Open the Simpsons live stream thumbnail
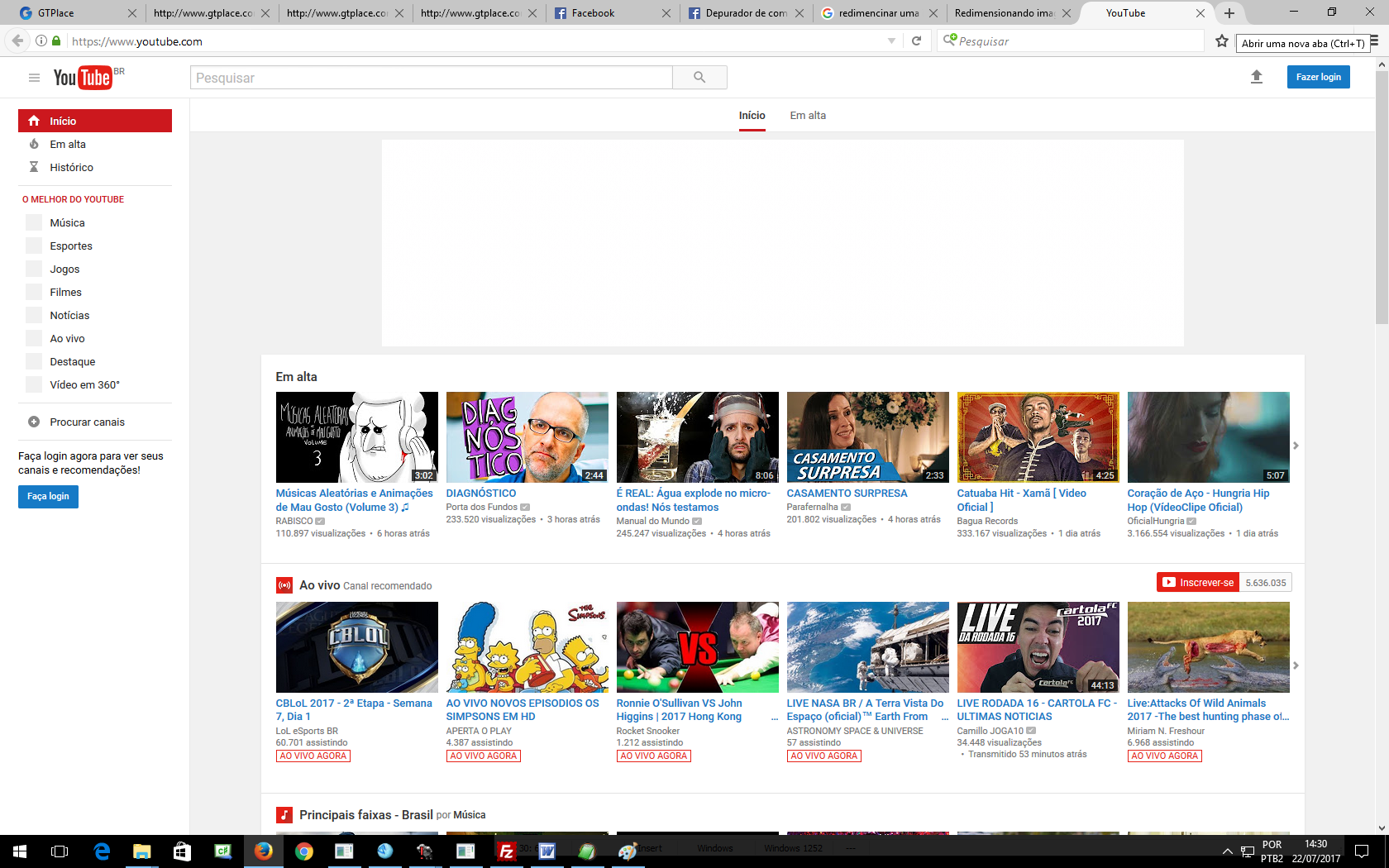Screen dimensions: 1389x868 coord(527,647)
